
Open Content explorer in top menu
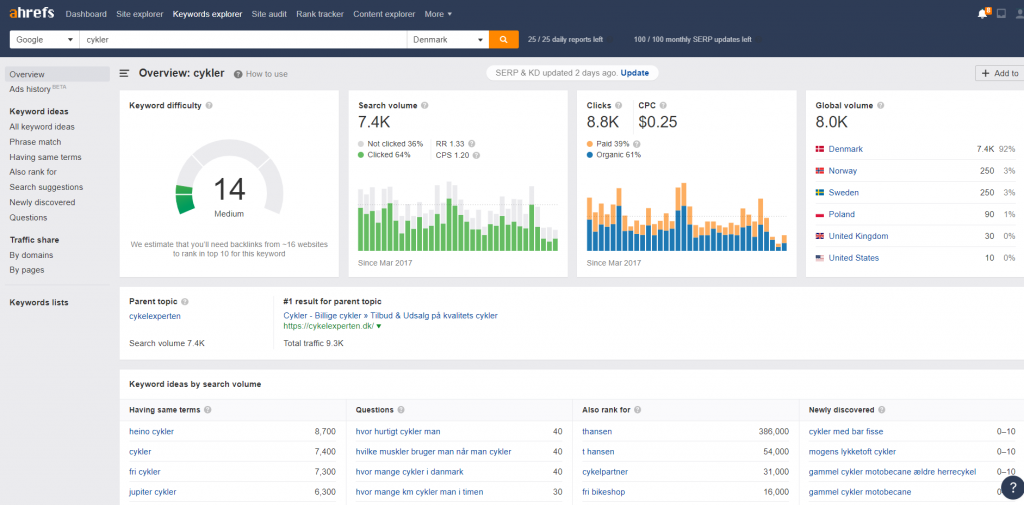point(384,14)
